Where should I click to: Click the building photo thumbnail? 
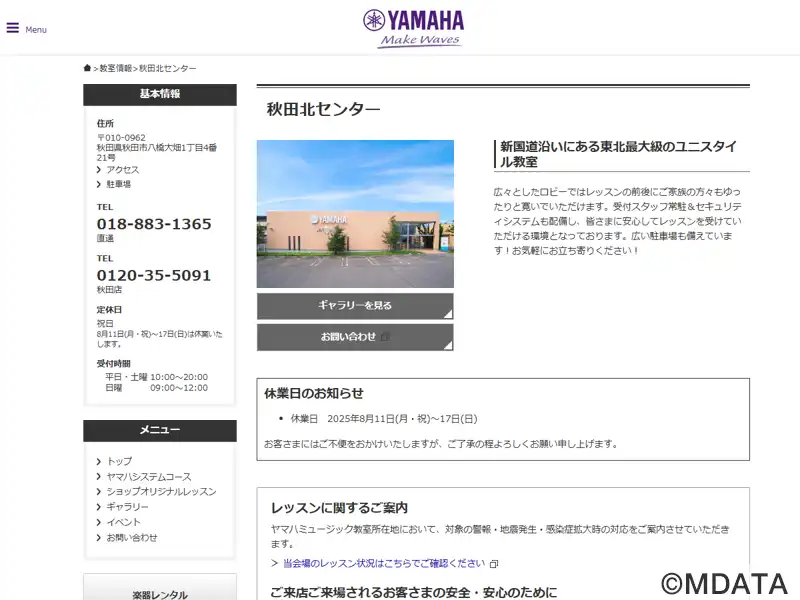(x=355, y=214)
